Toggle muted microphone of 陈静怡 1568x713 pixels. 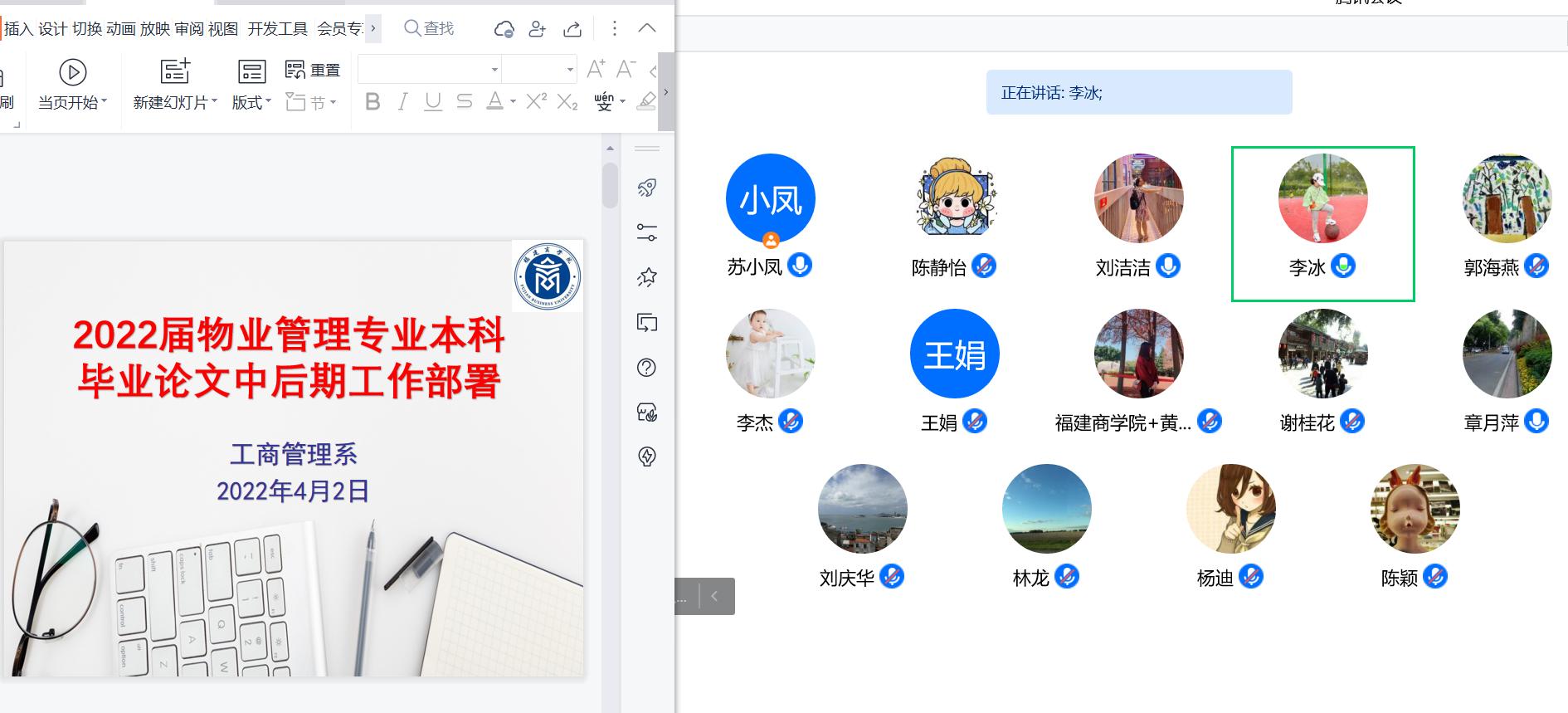click(984, 266)
